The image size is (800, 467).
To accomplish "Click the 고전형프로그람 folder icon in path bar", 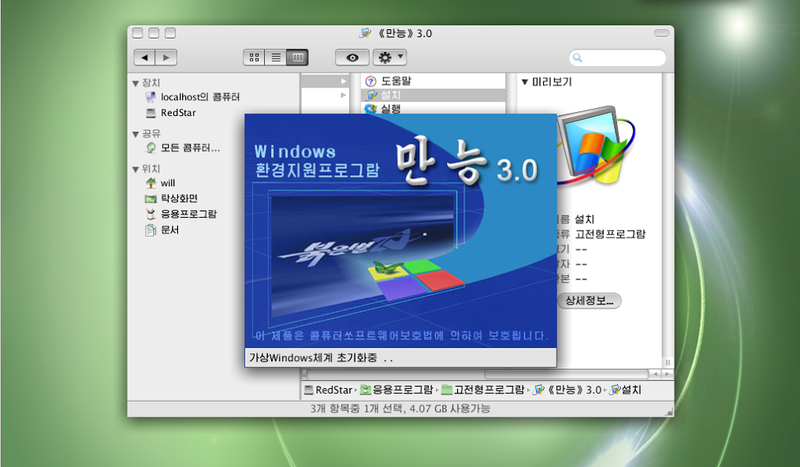I will [447, 390].
